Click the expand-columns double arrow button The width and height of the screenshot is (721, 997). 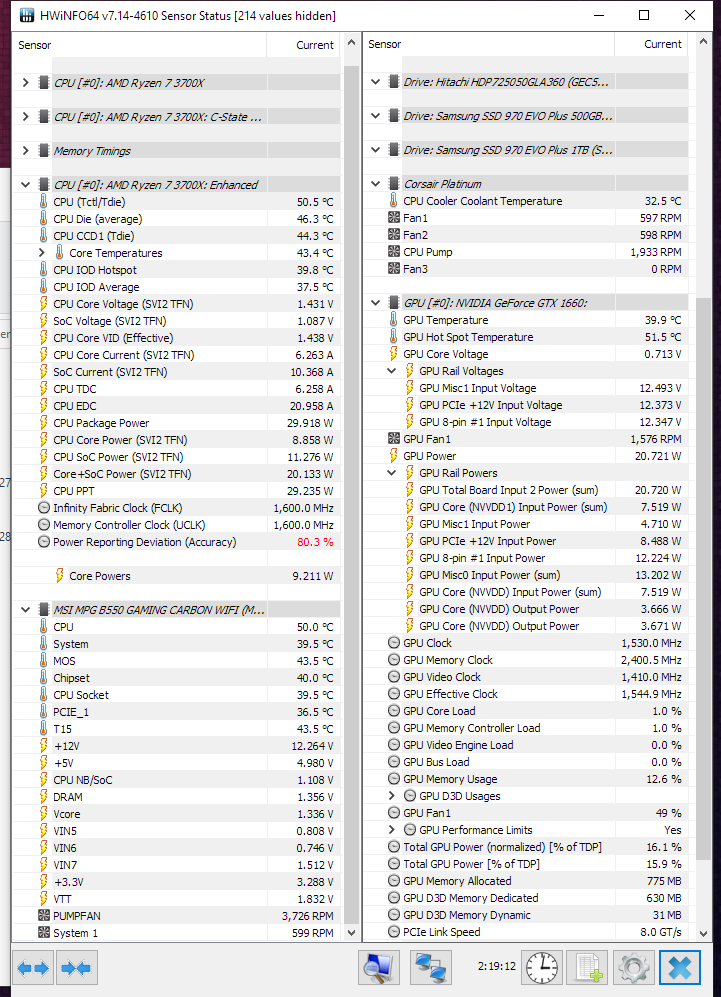tap(33, 968)
